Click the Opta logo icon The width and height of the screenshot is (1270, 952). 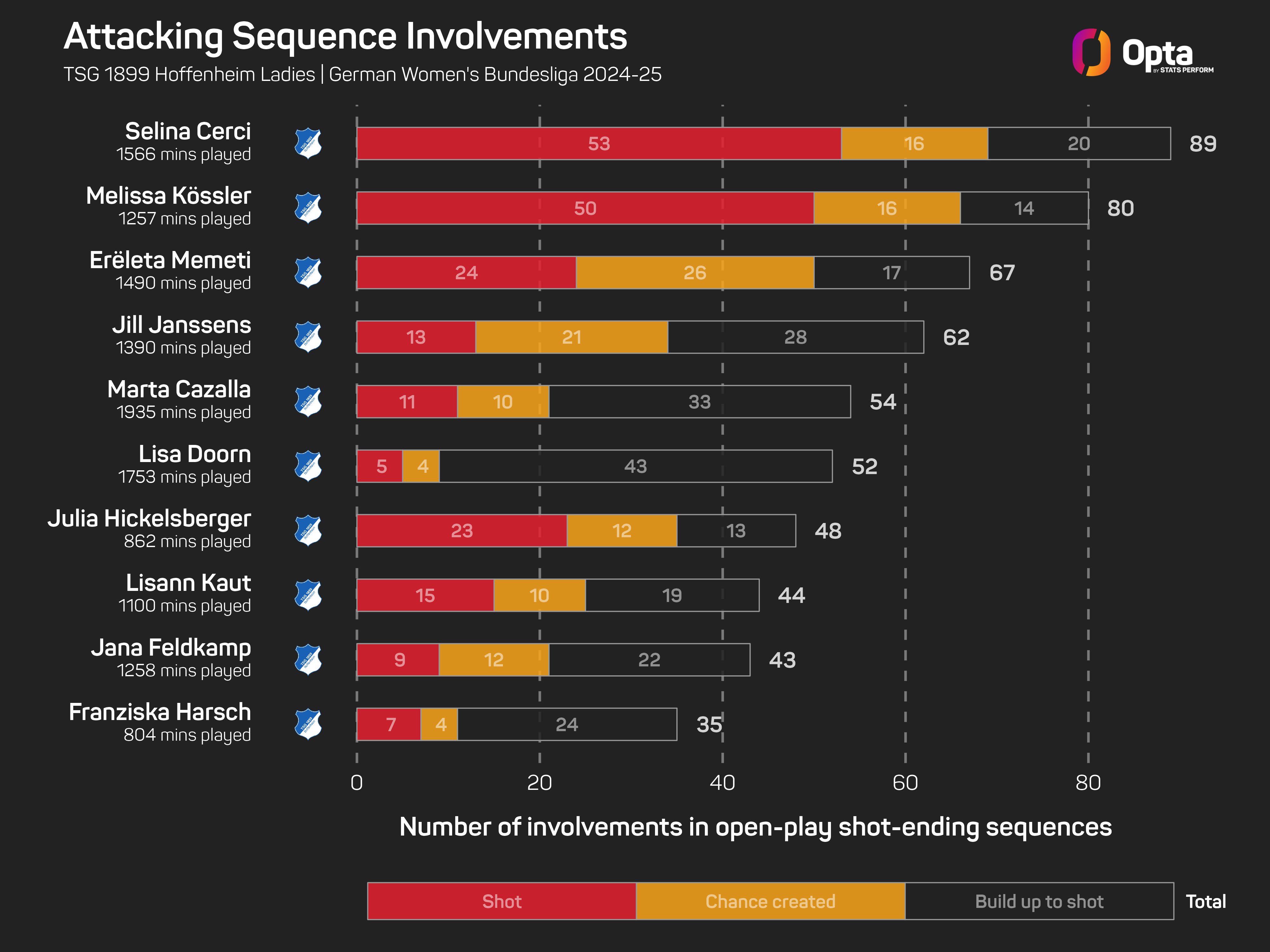[x=1091, y=52]
